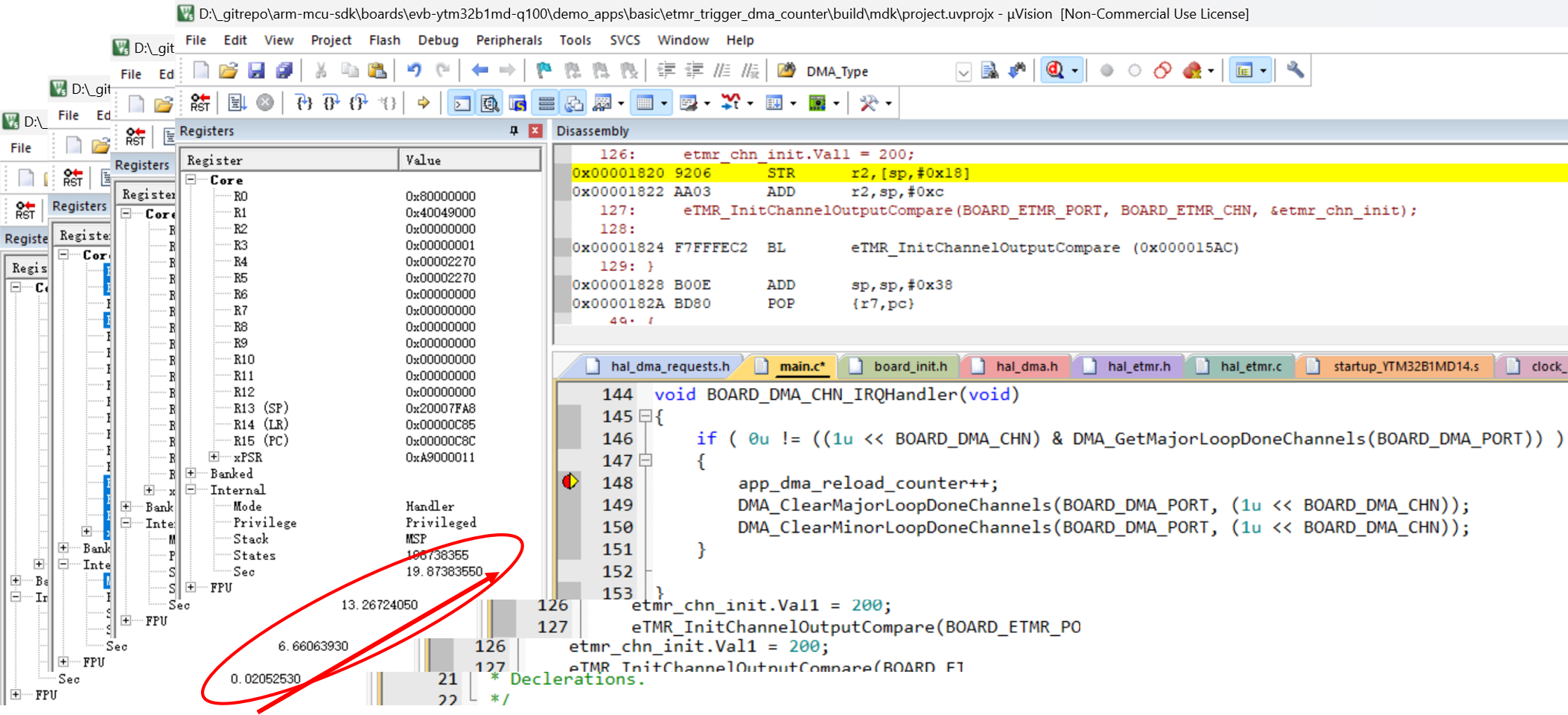This screenshot has height=715, width=1568.
Task: Expand the xPSR register node
Action: coord(214,457)
